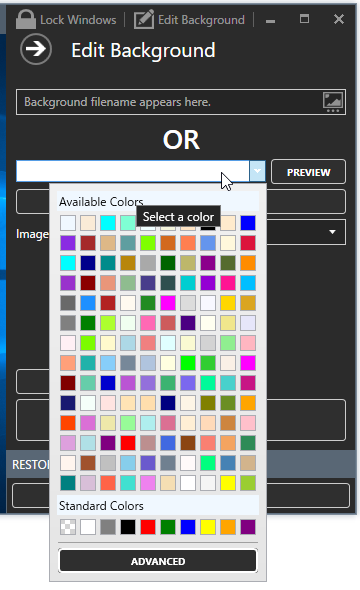Choose gray swatch in Standard Colors row
Viewport: 360px width, 590px height.
click(108, 527)
